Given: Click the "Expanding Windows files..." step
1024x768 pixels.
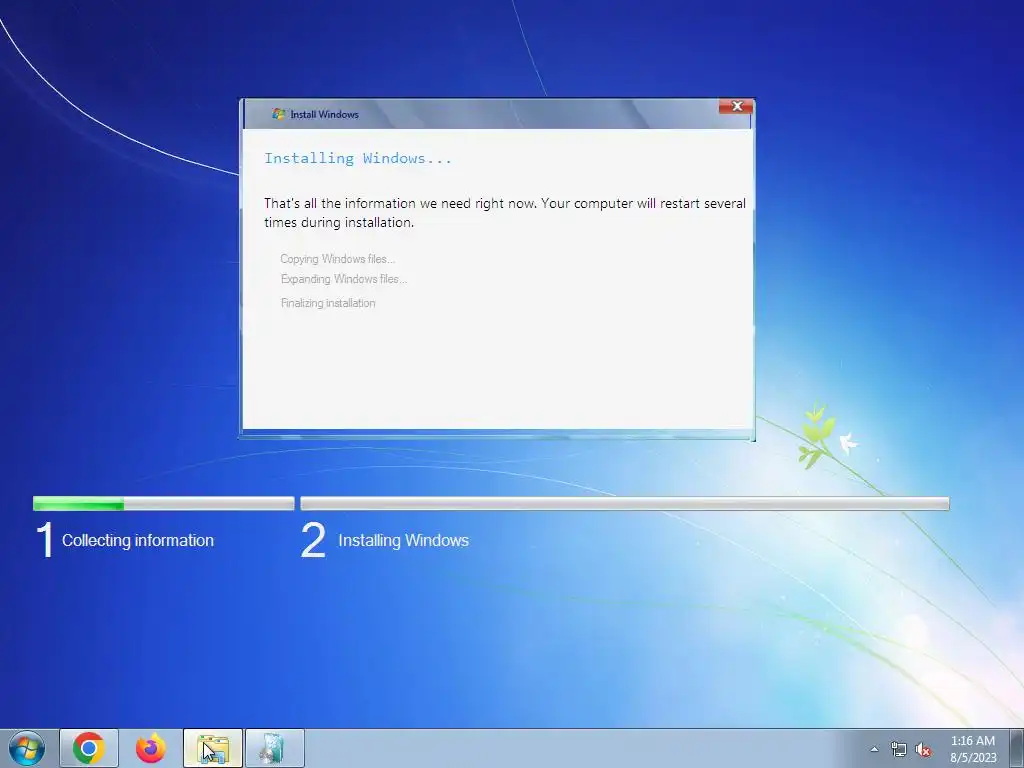Looking at the screenshot, I should (x=344, y=279).
